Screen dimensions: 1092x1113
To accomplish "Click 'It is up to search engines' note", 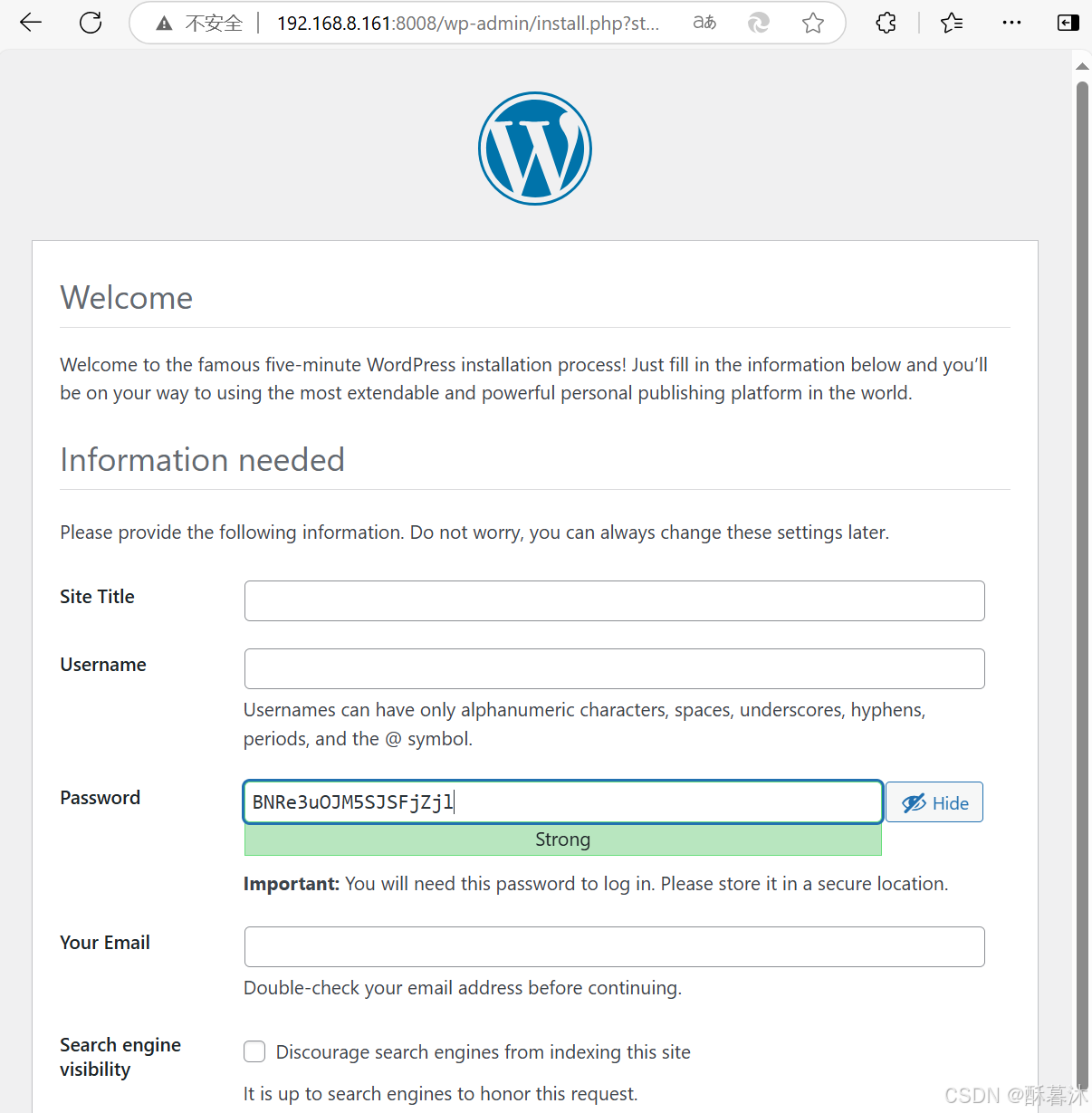I will pyautogui.click(x=441, y=1094).
